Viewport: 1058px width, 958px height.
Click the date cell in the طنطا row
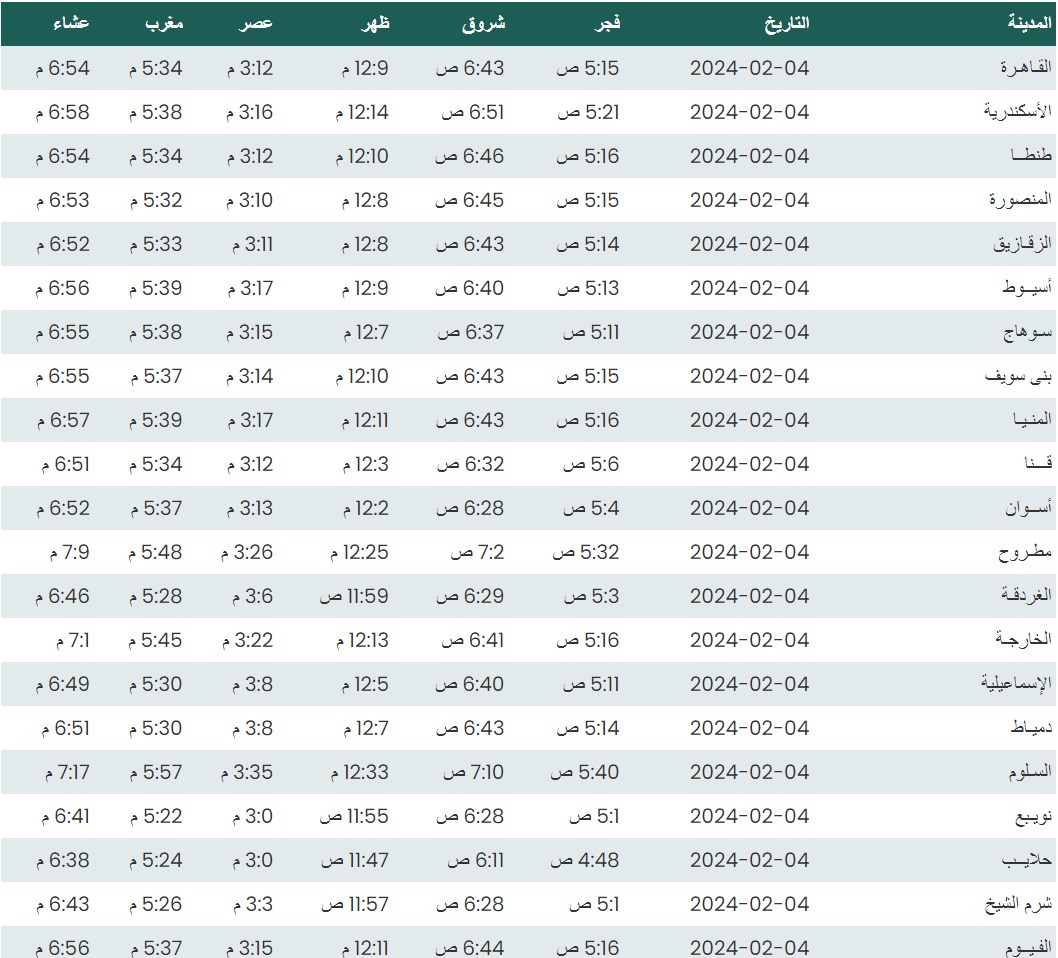[749, 156]
